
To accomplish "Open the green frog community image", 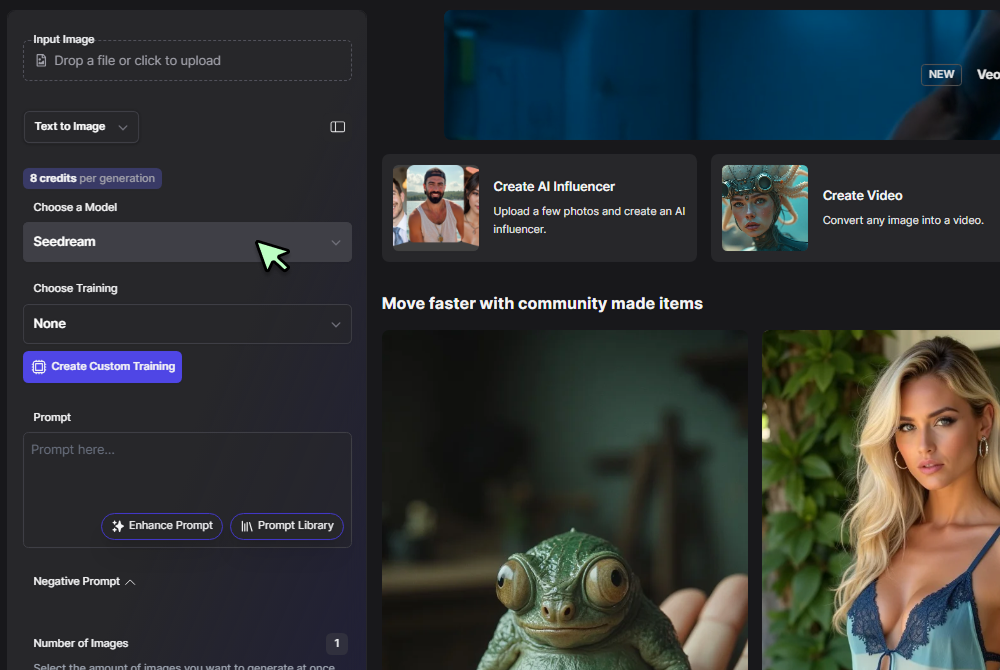I will coord(564,500).
